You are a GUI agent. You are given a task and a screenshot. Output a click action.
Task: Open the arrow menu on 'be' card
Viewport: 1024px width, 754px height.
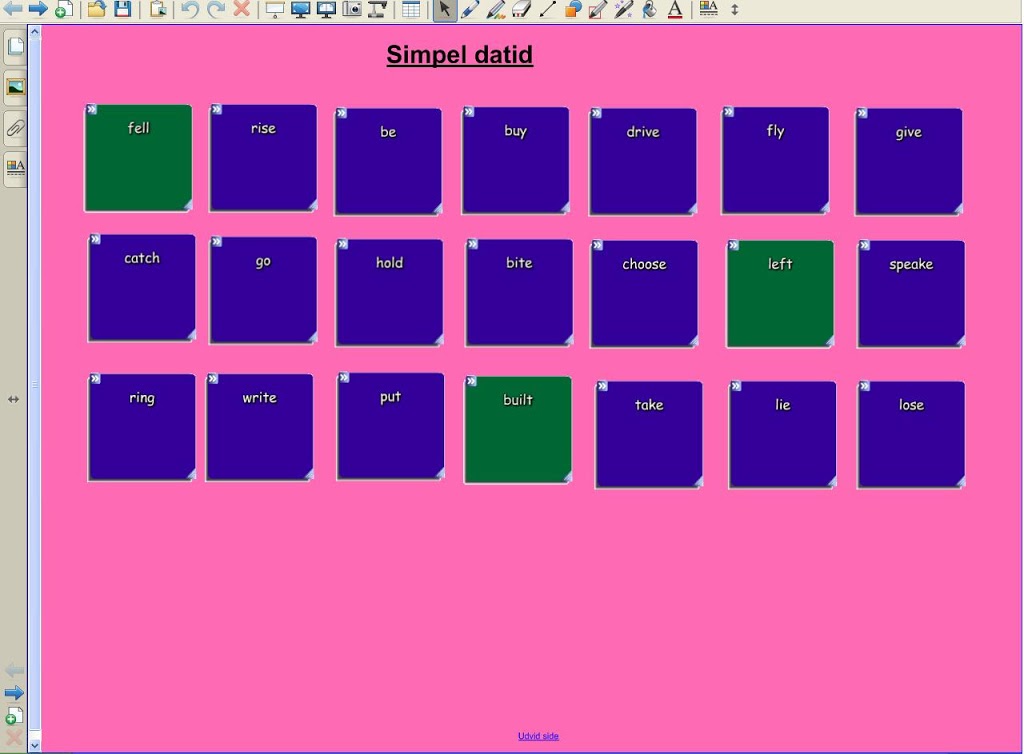tap(342, 114)
